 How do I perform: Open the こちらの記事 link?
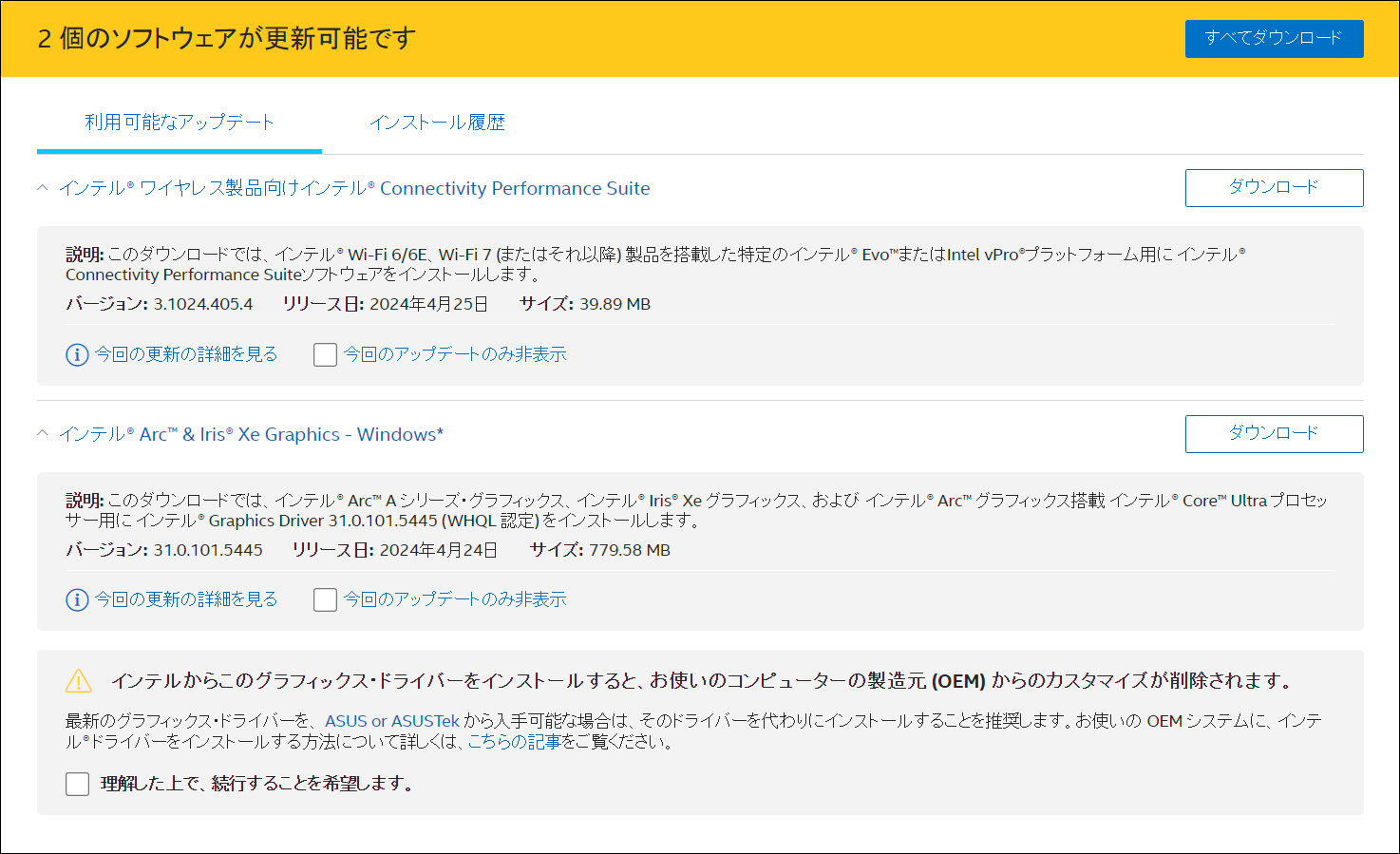pyautogui.click(x=514, y=742)
